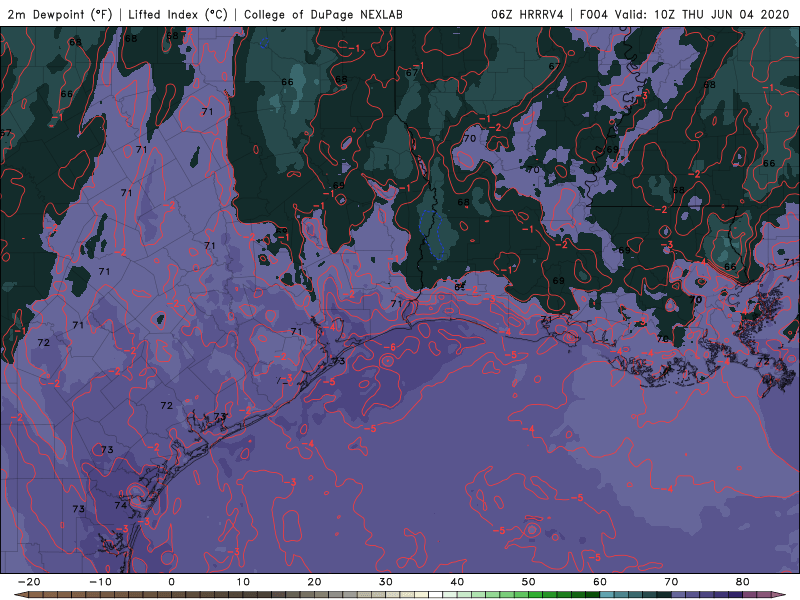Click the -20 label on the color scale
Viewport: 800px width, 600px height.
[x=29, y=582]
